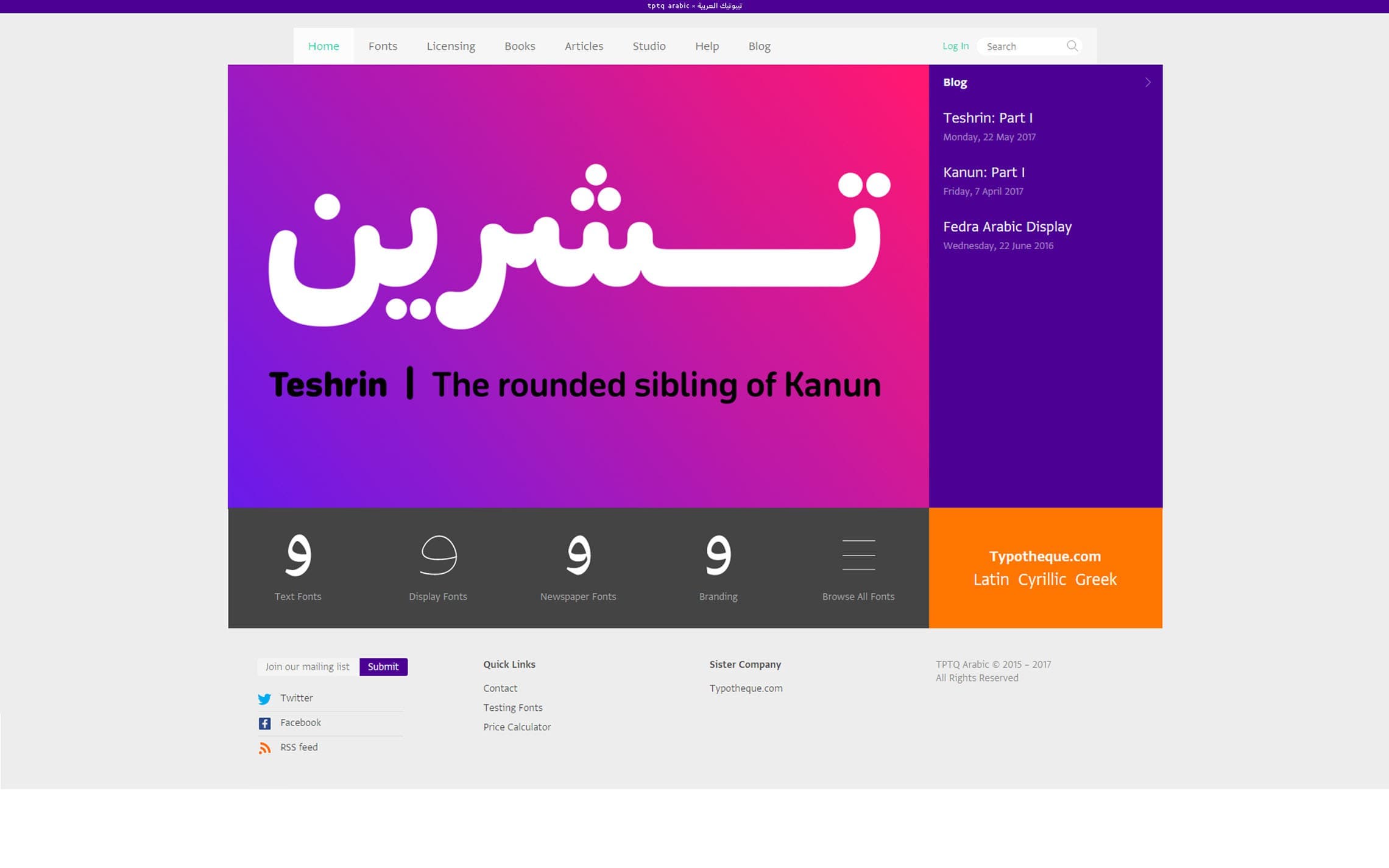Click the search magnifier icon
The image size is (1389, 868).
pos(1072,46)
